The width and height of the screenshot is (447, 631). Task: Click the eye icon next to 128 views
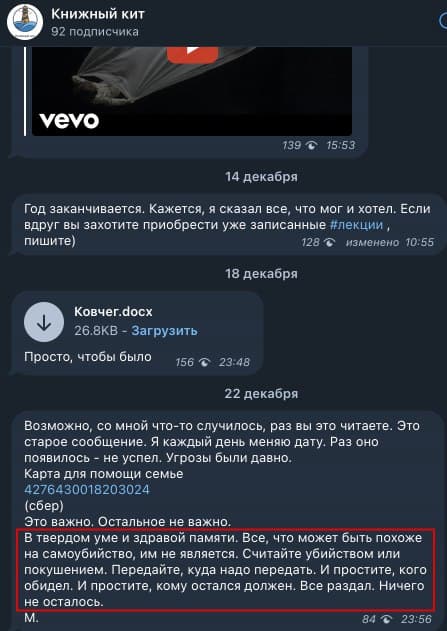pos(329,242)
